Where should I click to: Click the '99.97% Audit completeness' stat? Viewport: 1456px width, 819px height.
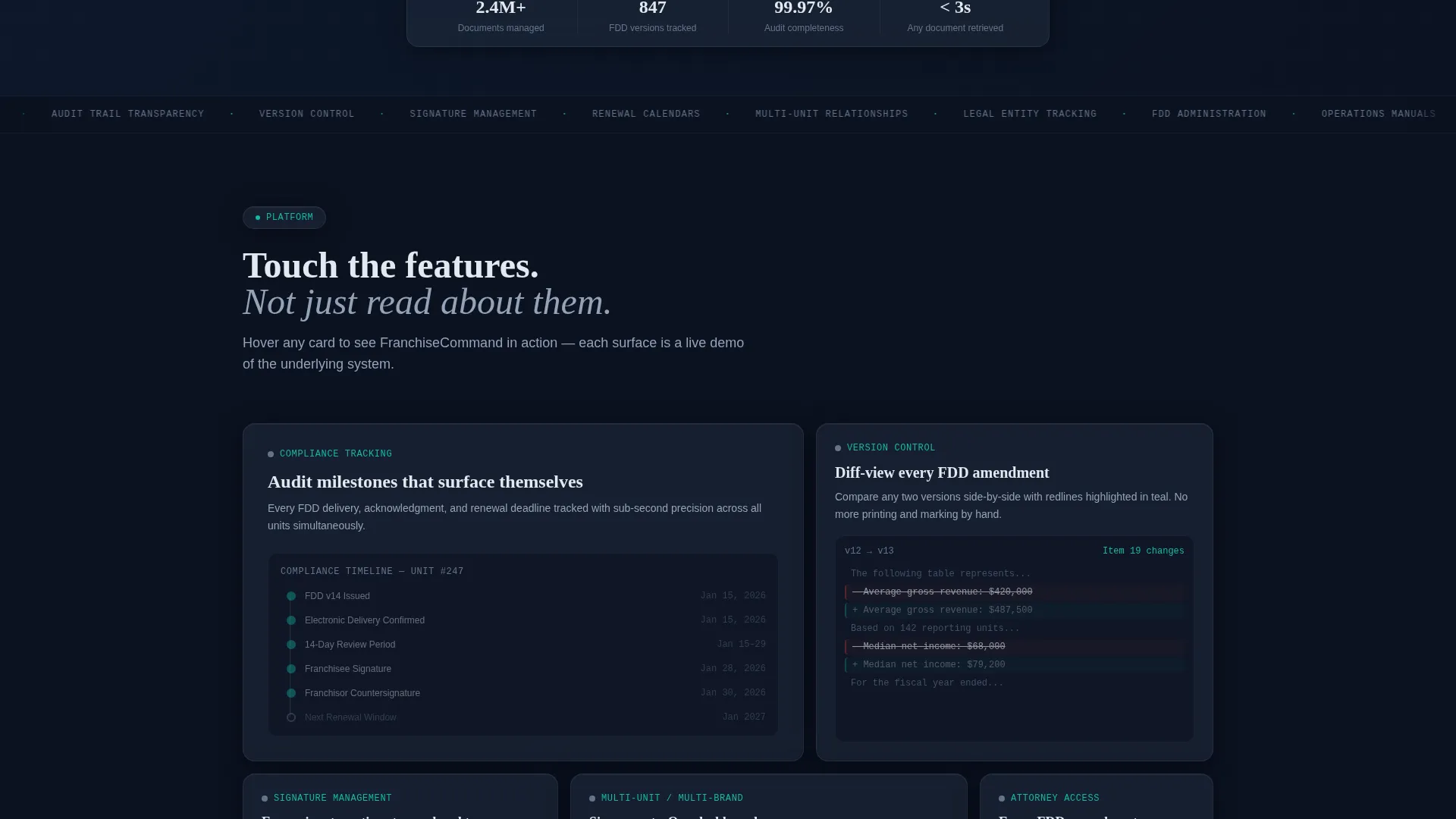(804, 17)
